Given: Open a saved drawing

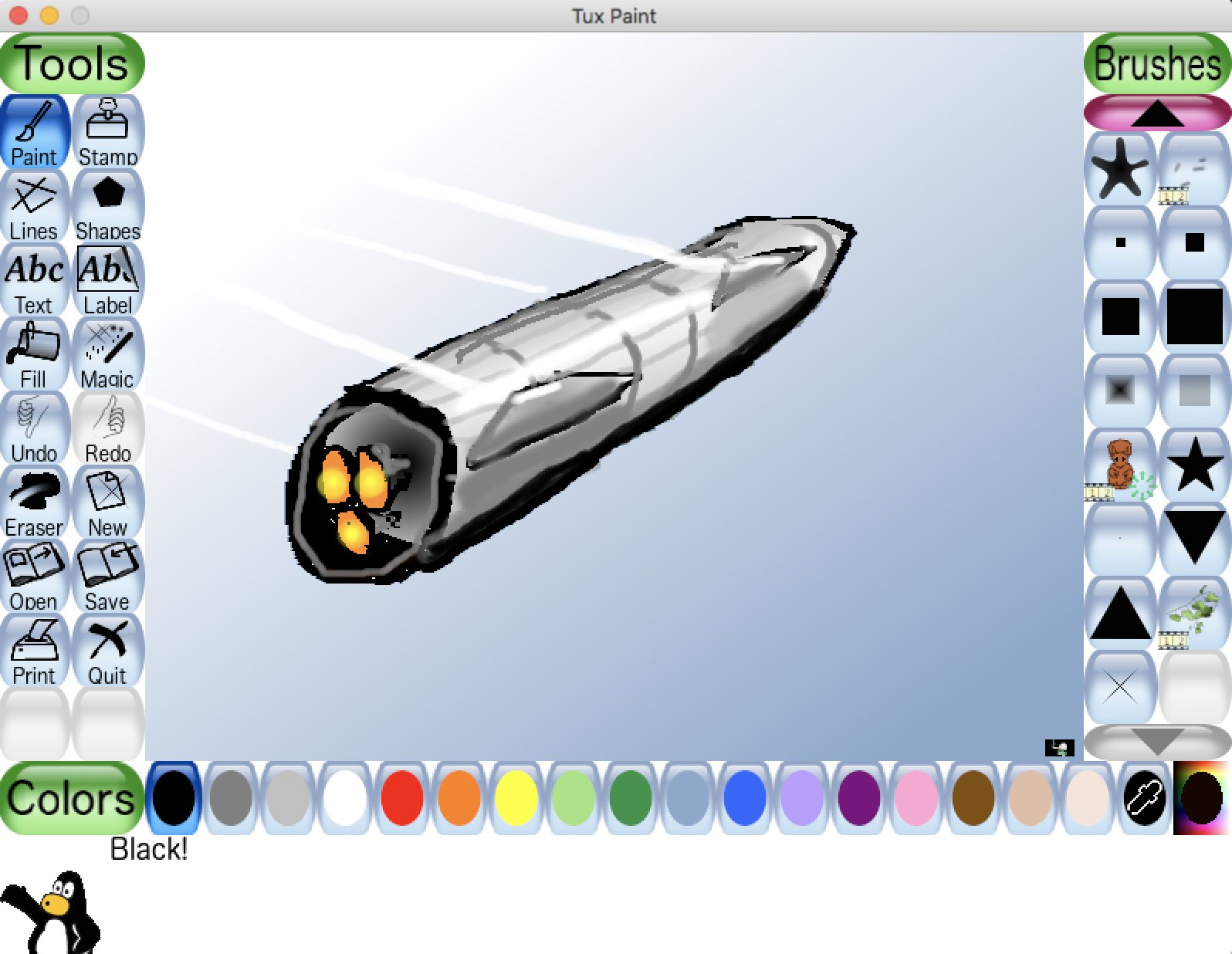Looking at the screenshot, I should click(35, 577).
